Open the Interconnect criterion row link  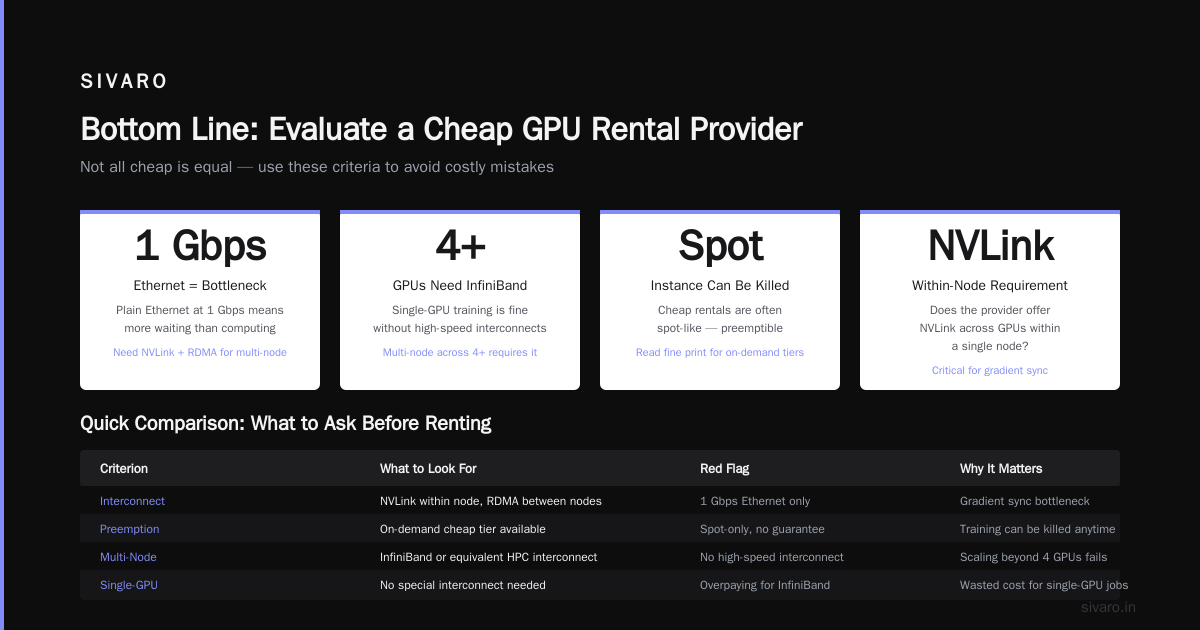pyautogui.click(x=132, y=501)
